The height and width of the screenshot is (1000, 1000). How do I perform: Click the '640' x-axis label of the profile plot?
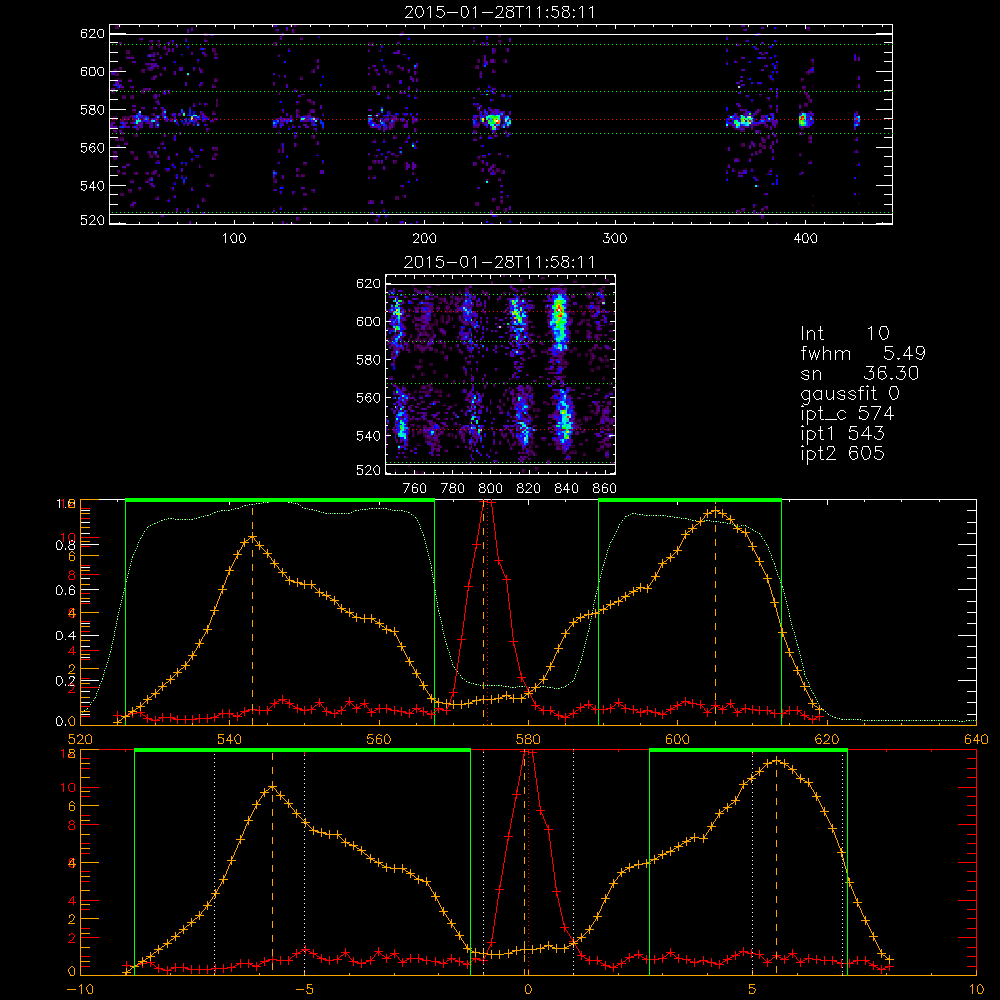pyautogui.click(x=976, y=740)
